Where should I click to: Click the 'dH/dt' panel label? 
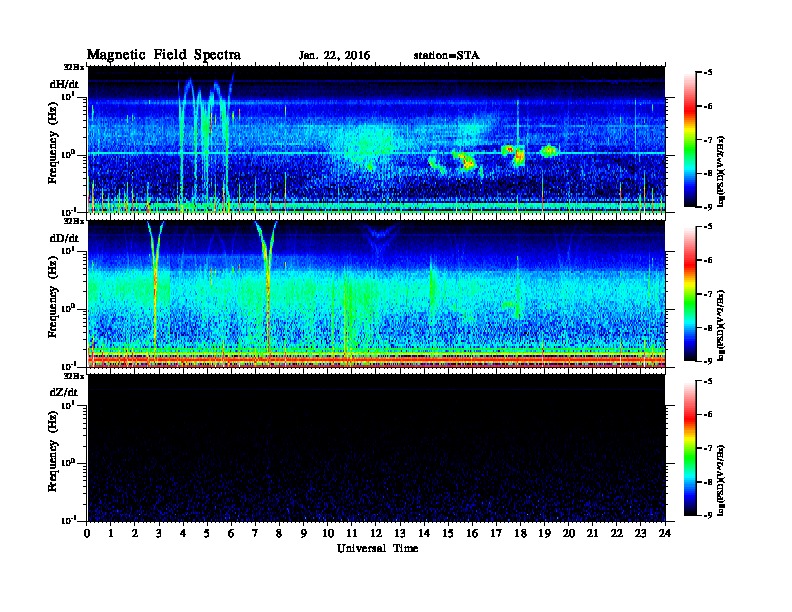(64, 84)
